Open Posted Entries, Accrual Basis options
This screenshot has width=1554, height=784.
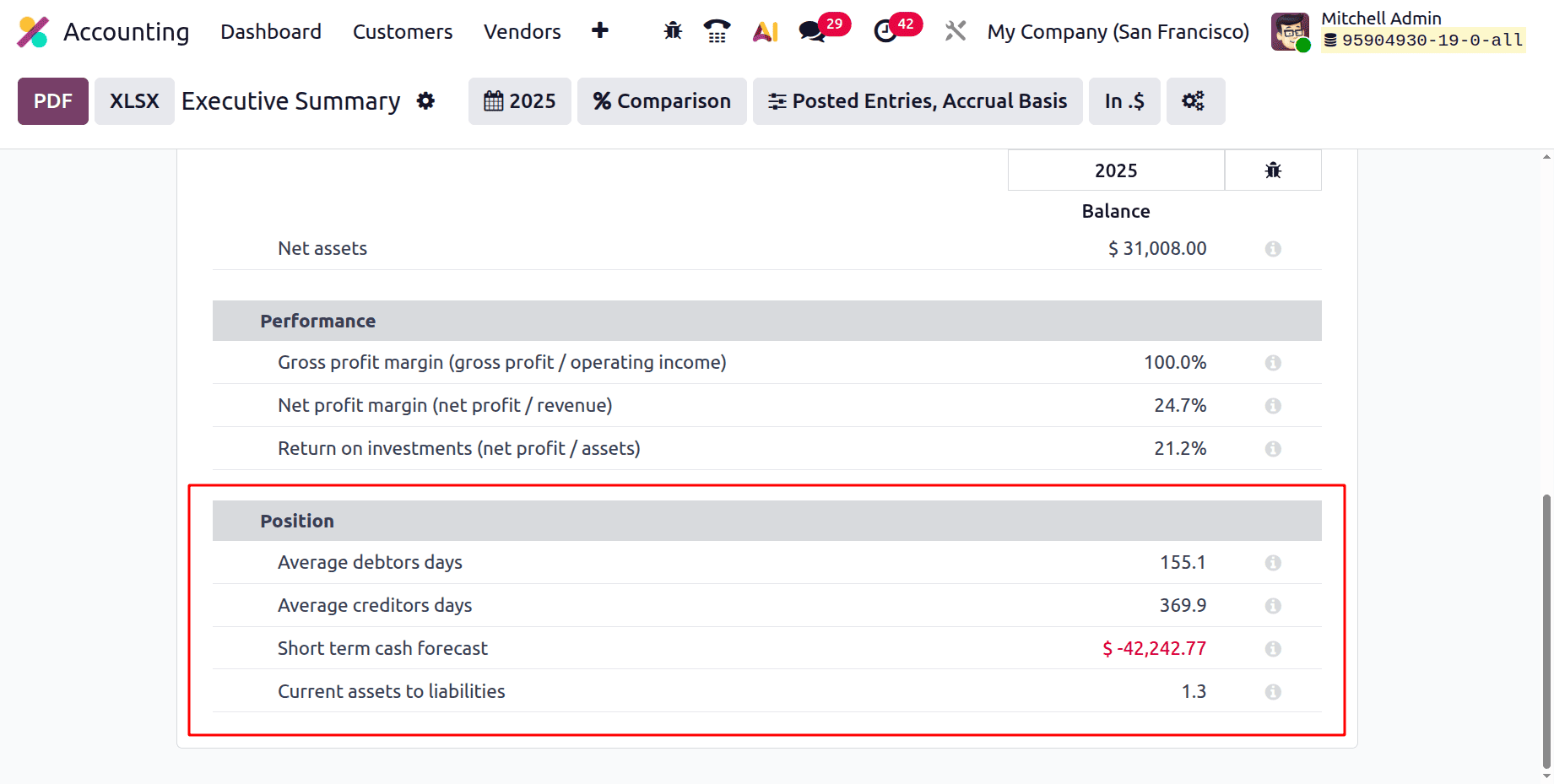click(917, 100)
